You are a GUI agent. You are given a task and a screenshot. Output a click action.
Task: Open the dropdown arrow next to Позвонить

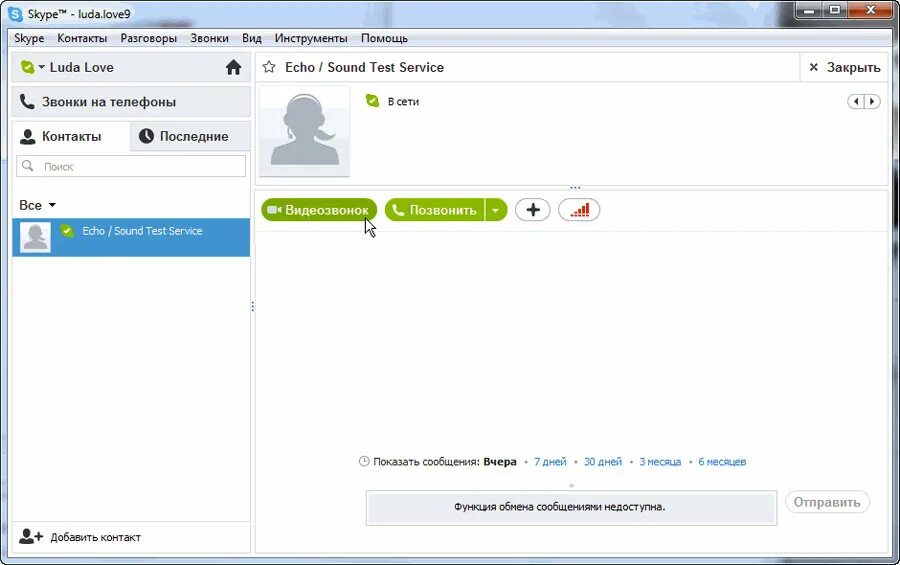[x=496, y=210]
